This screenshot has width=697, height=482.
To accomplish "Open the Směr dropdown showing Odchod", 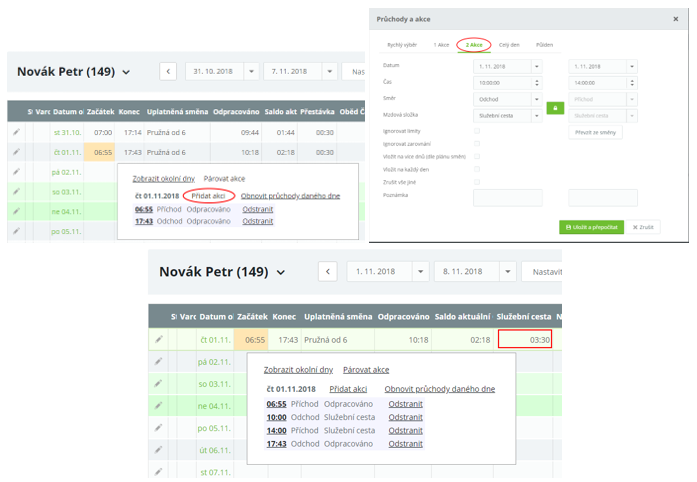I will pos(507,99).
